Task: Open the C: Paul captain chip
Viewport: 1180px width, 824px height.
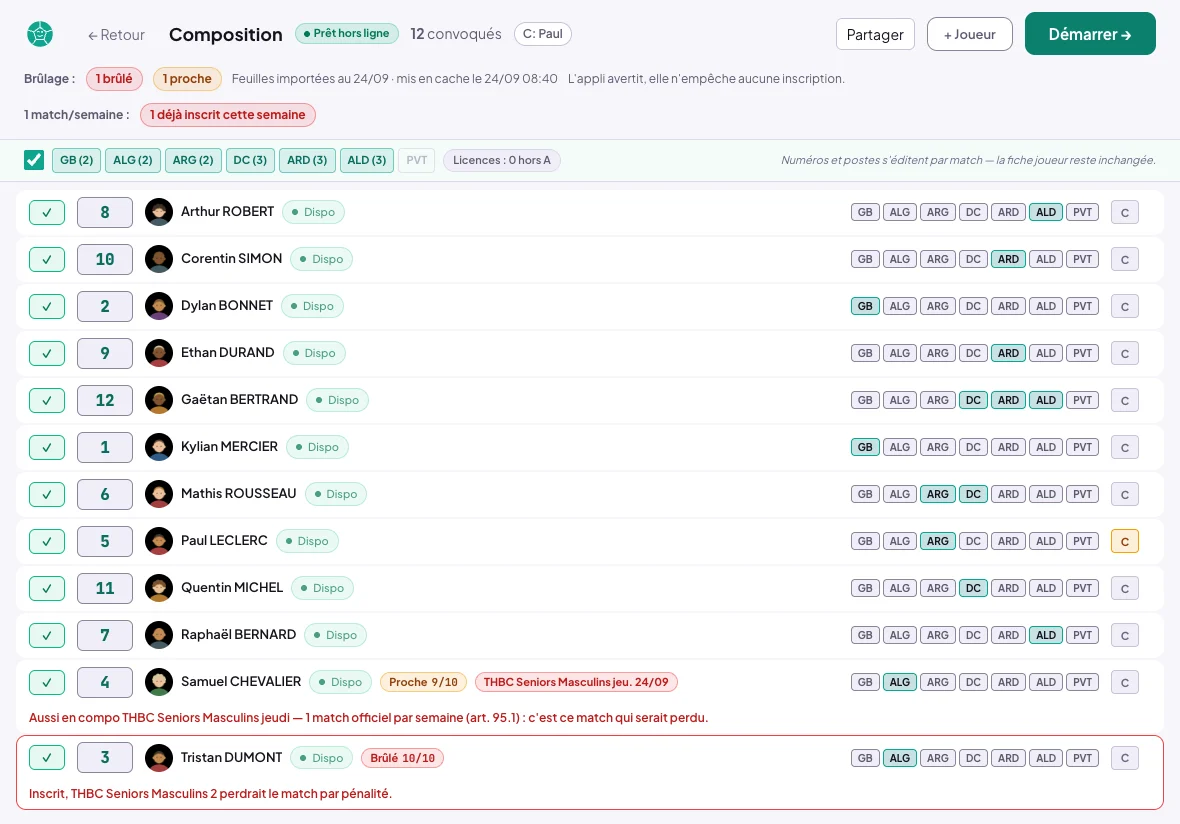Action: pos(543,34)
